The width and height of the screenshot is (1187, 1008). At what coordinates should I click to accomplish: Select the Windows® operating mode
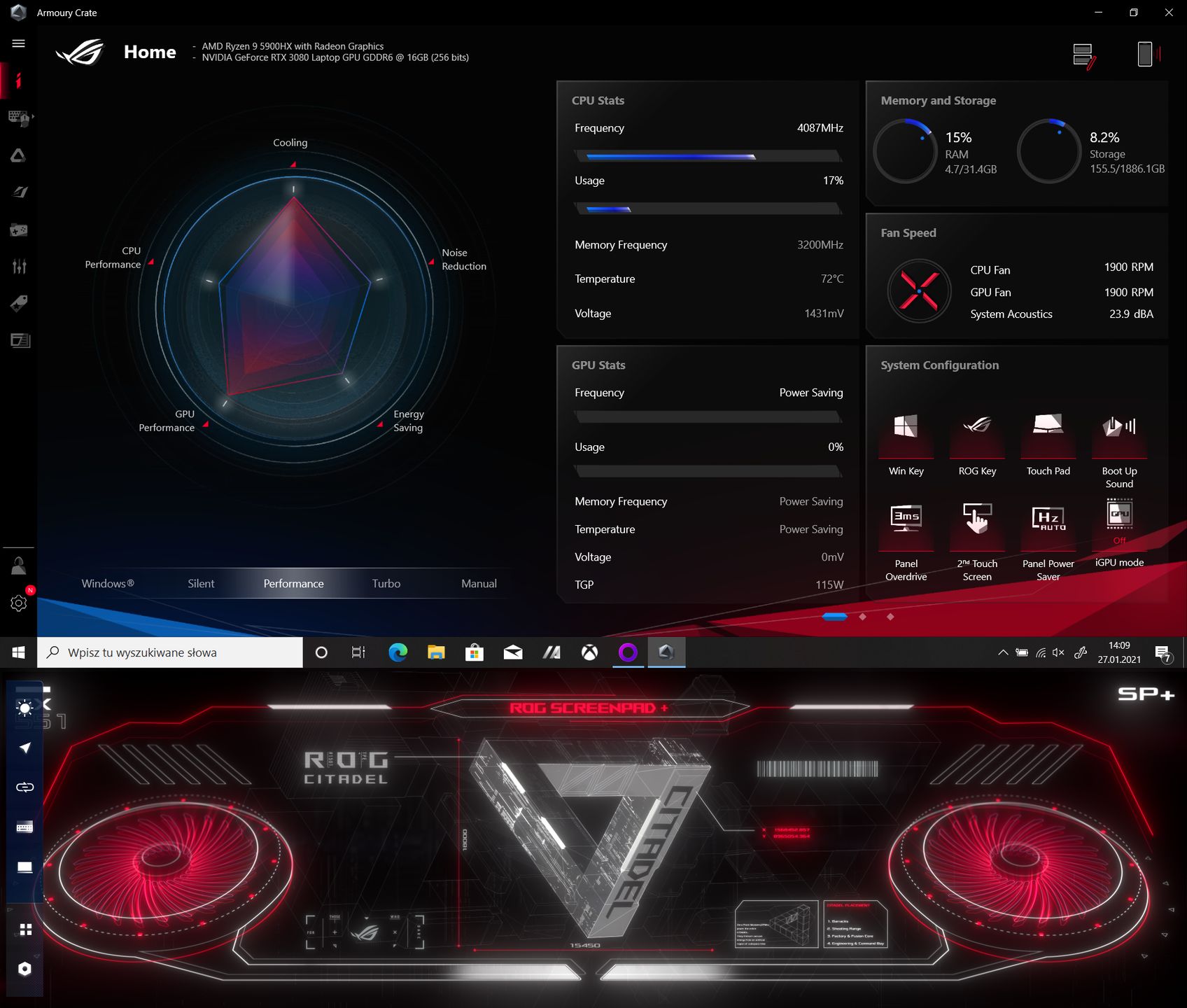coord(108,584)
